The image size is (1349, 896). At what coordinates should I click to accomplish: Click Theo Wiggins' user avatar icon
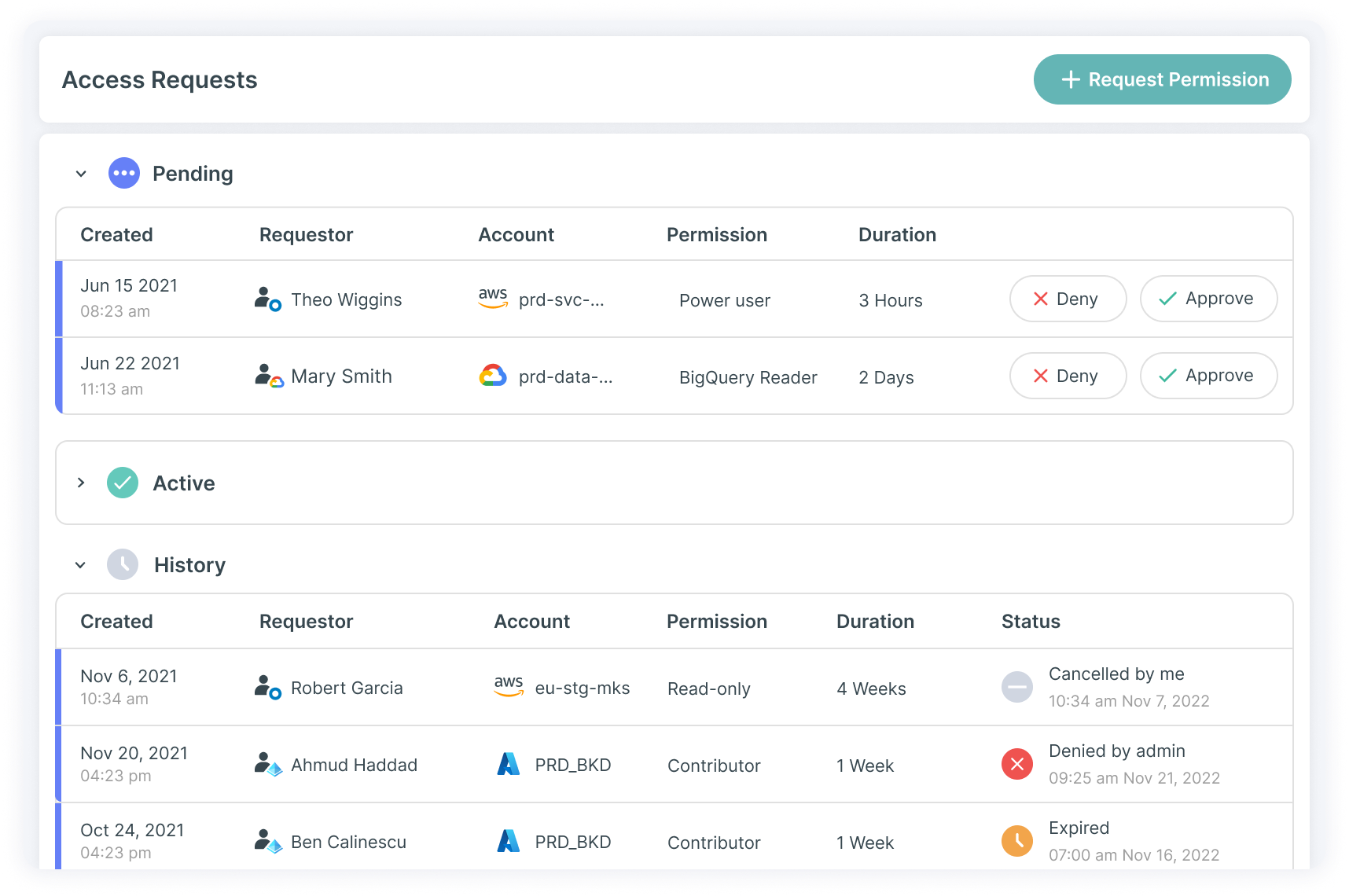click(267, 299)
